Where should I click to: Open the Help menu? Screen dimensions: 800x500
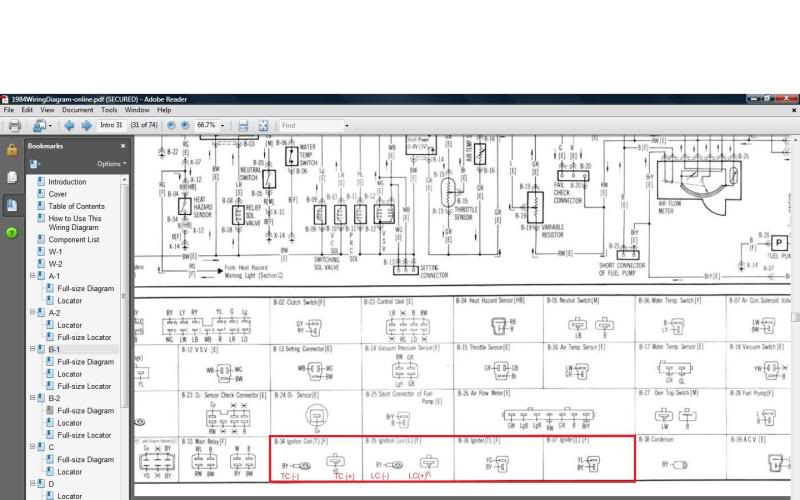click(x=164, y=110)
